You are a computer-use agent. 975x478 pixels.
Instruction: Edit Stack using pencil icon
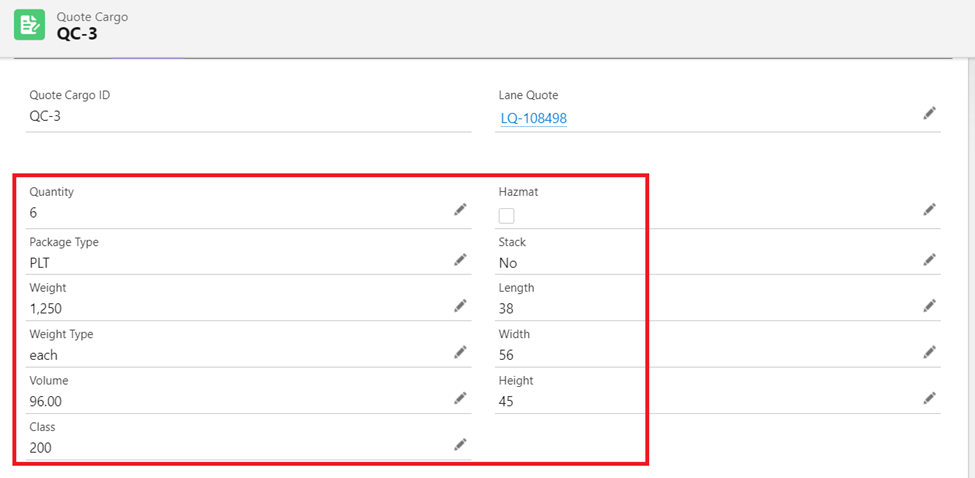click(x=929, y=259)
